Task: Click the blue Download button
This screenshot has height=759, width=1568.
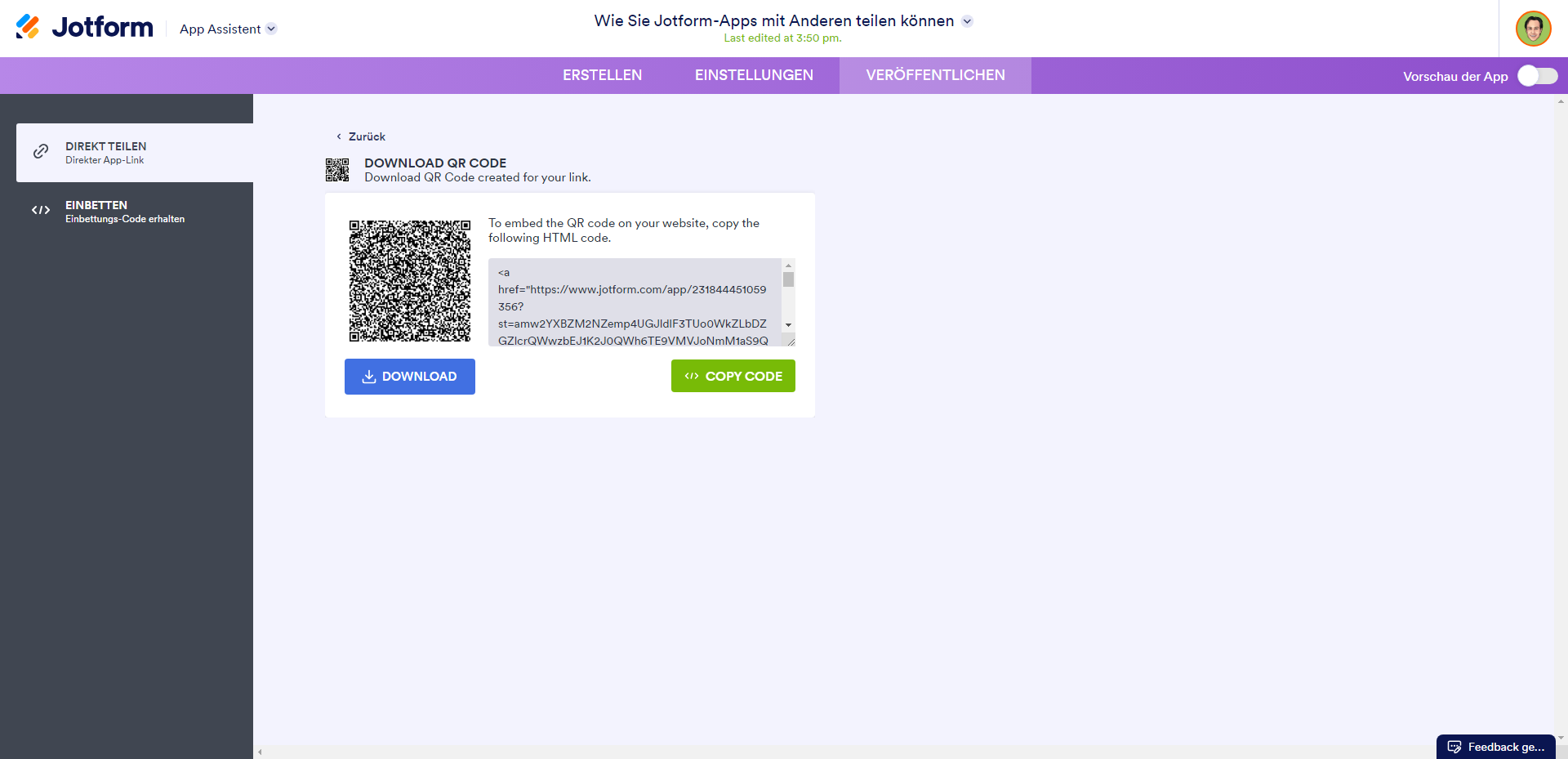Action: pyautogui.click(x=410, y=377)
